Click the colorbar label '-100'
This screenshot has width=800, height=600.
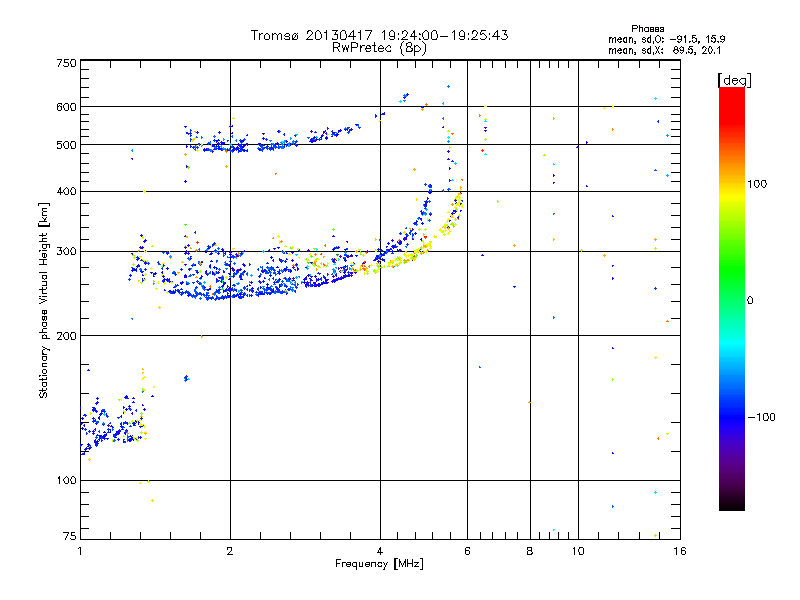pyautogui.click(x=761, y=417)
